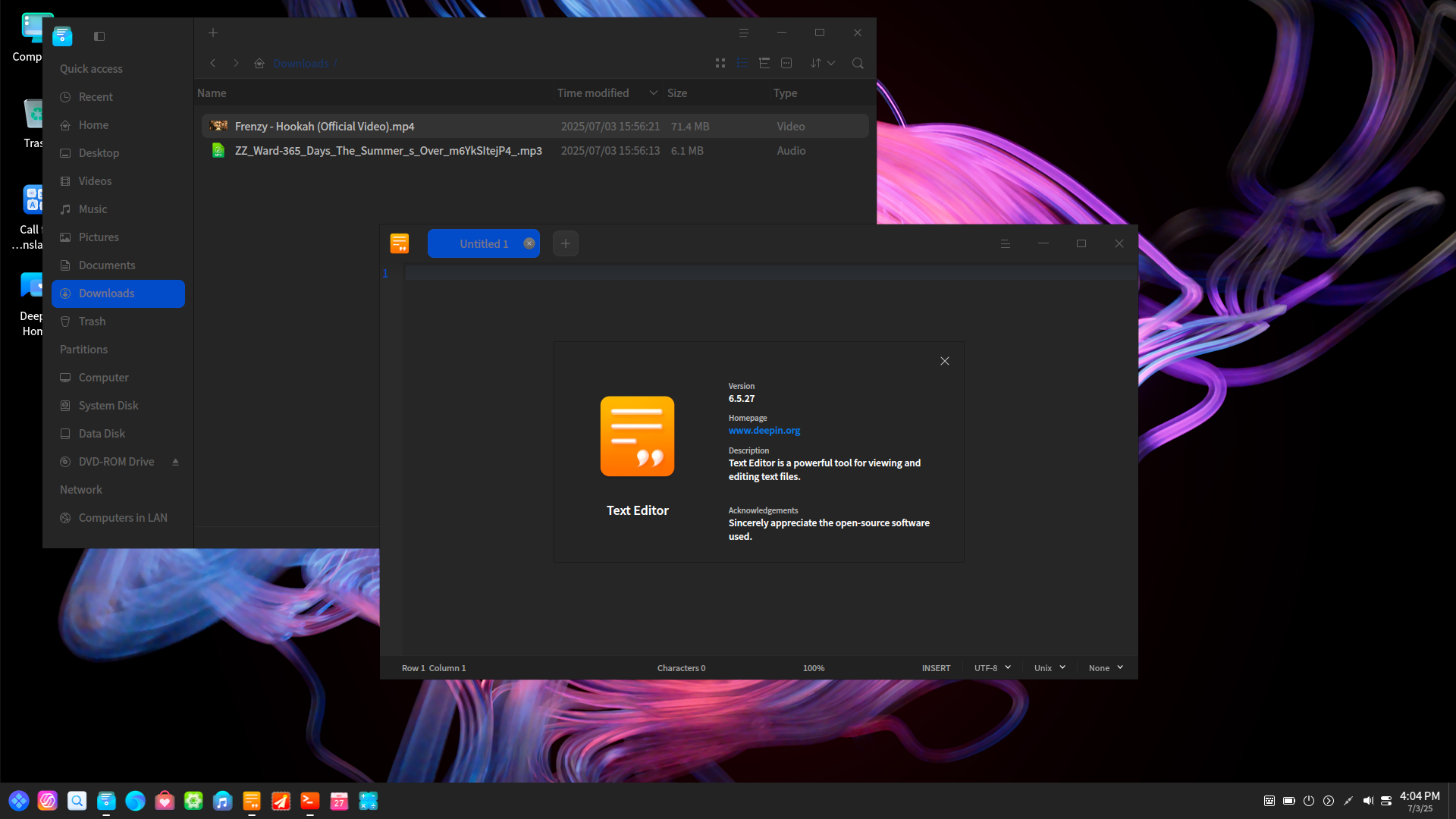Go forward in file manager navigation
Image resolution: width=1456 pixels, height=819 pixels.
point(236,63)
